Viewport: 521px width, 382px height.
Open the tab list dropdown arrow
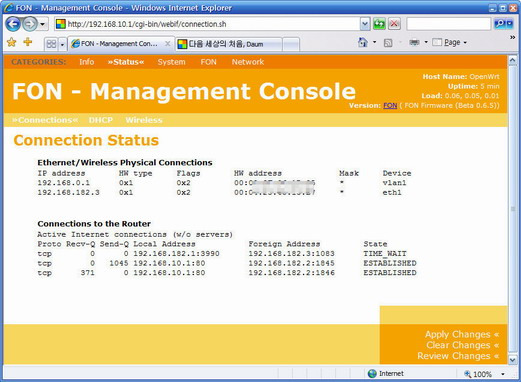pos(62,44)
